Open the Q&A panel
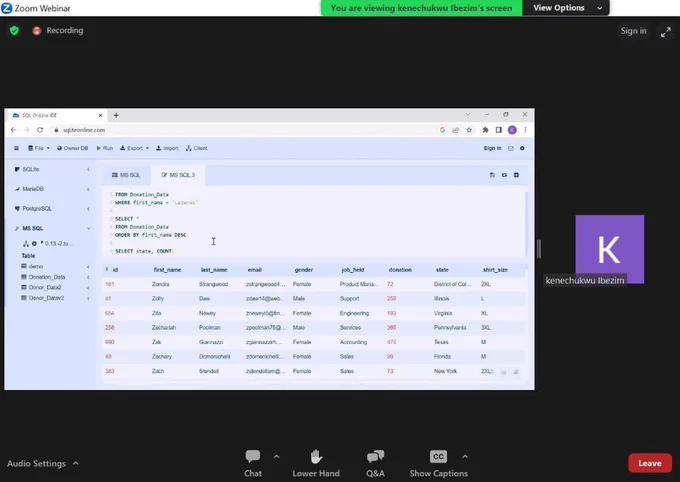 point(375,463)
